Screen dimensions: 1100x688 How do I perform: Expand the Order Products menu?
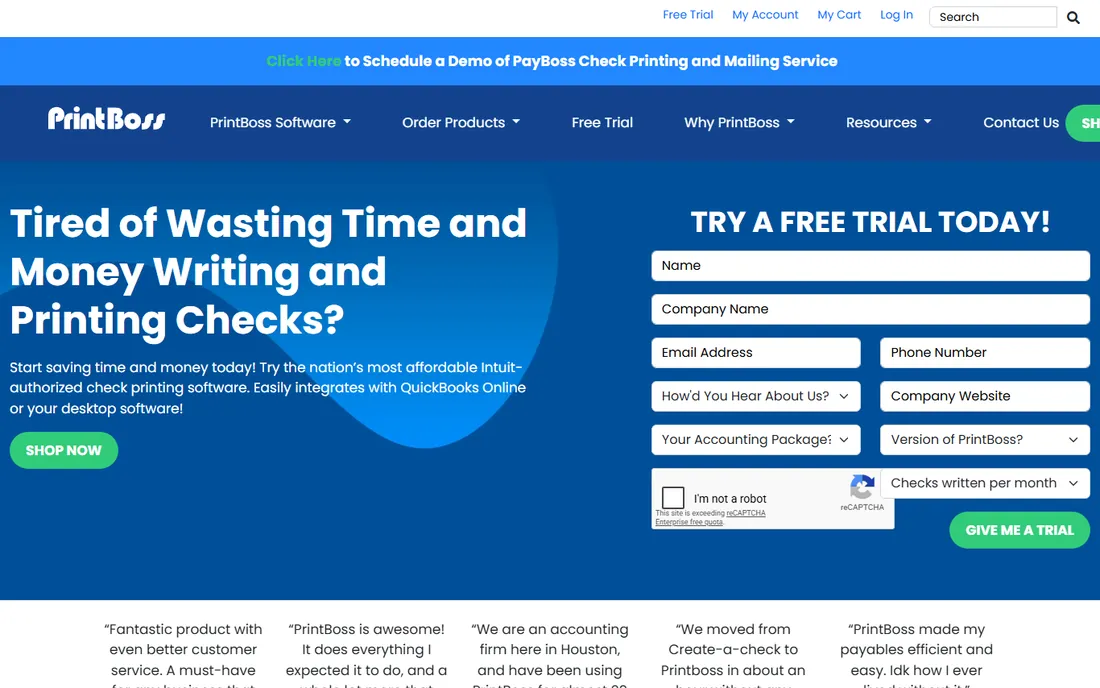point(461,123)
